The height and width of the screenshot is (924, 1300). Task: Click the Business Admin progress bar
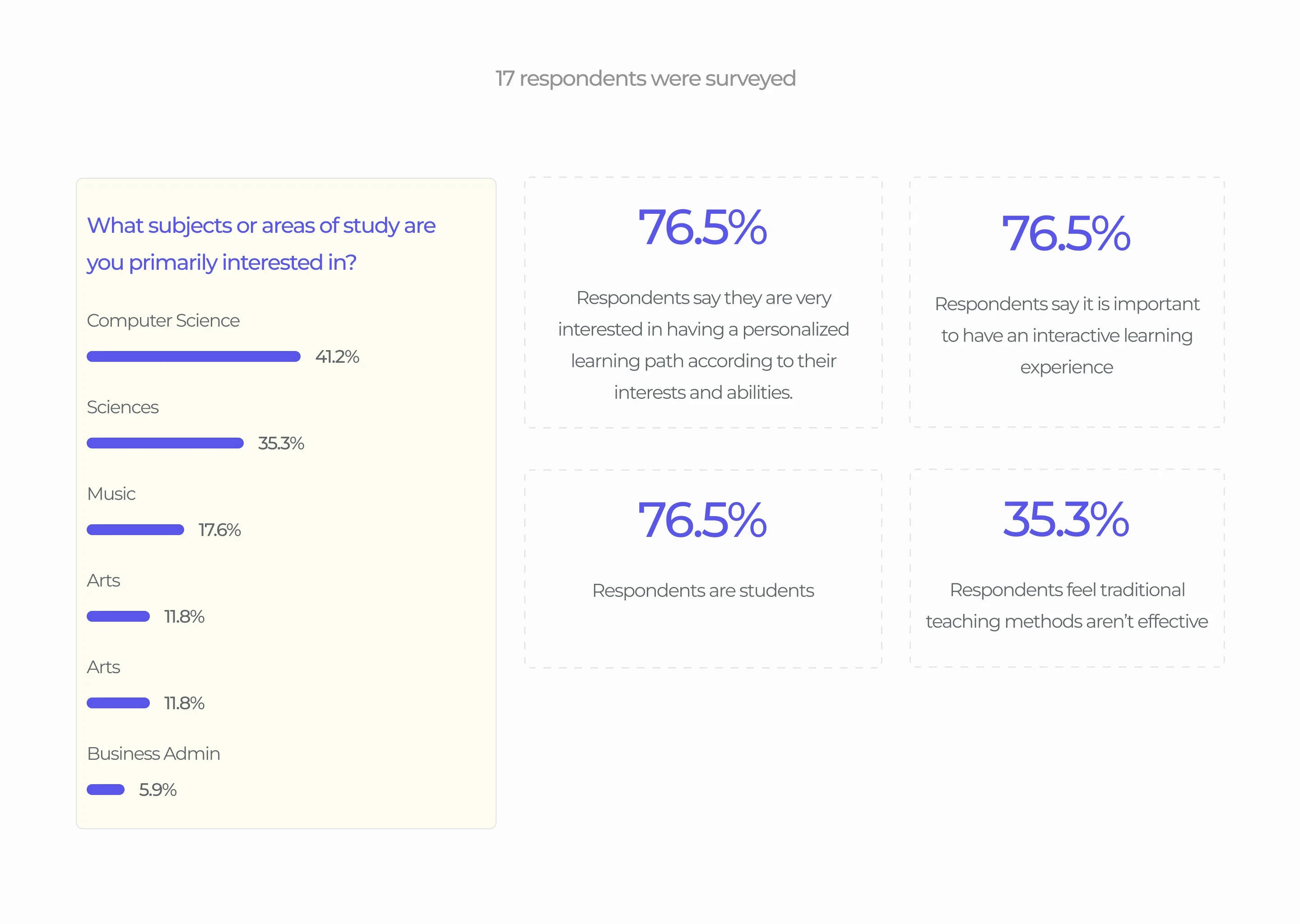click(x=105, y=790)
